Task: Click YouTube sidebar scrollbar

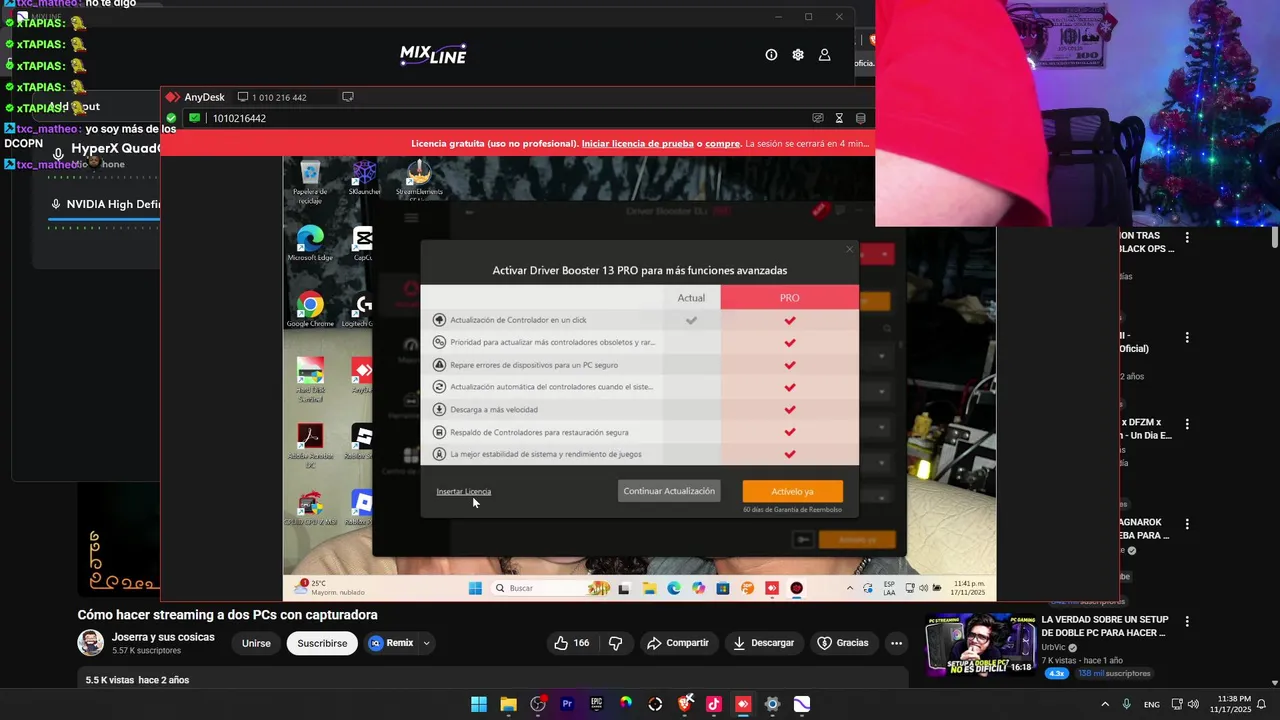Action: click(1275, 238)
